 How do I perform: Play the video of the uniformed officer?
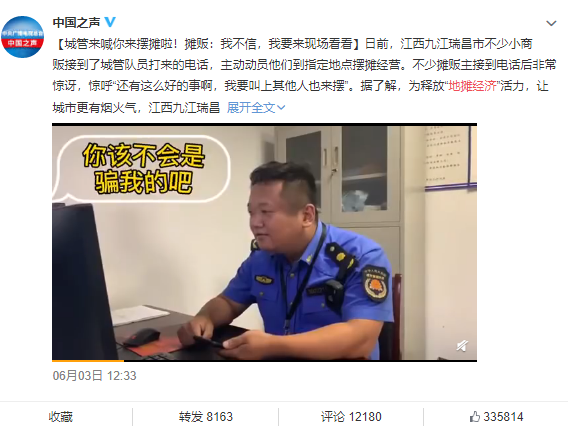(x=264, y=242)
